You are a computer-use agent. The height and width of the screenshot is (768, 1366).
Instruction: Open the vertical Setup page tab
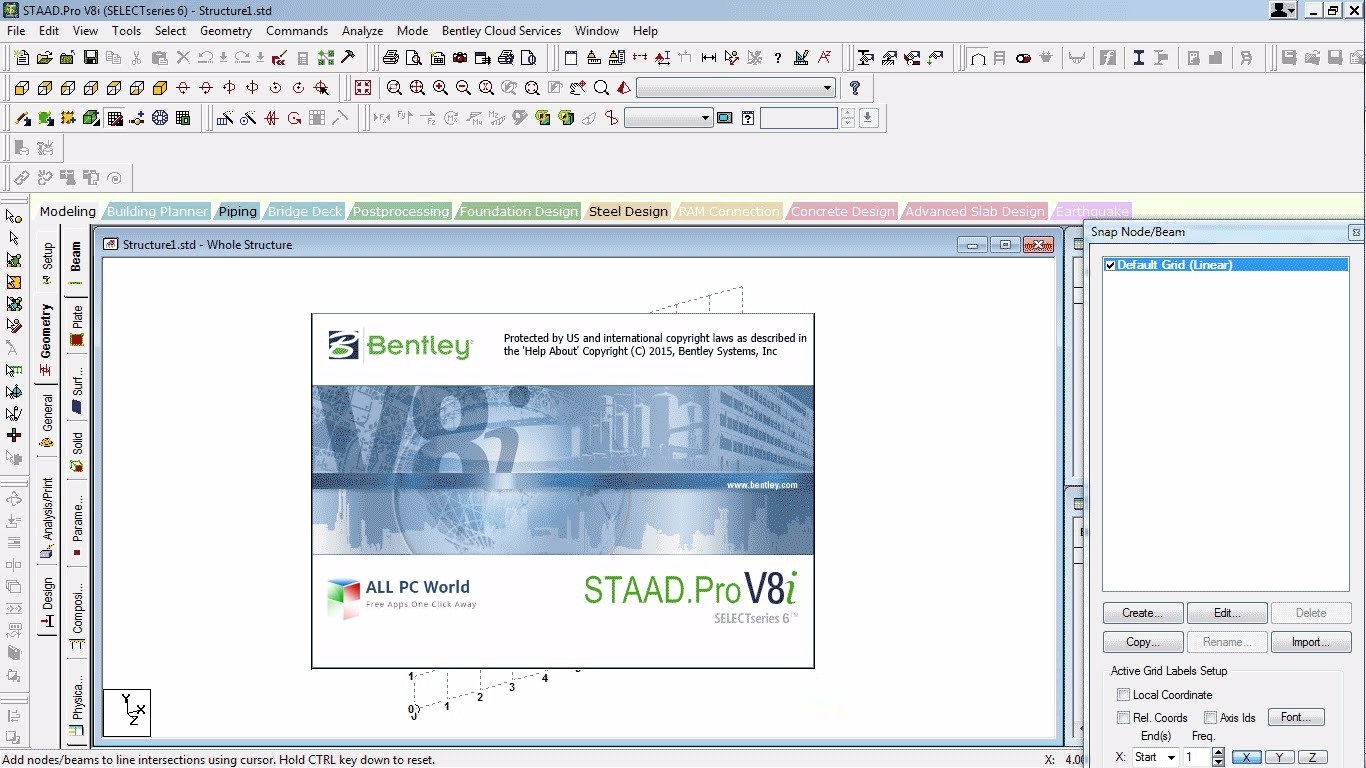coord(47,263)
